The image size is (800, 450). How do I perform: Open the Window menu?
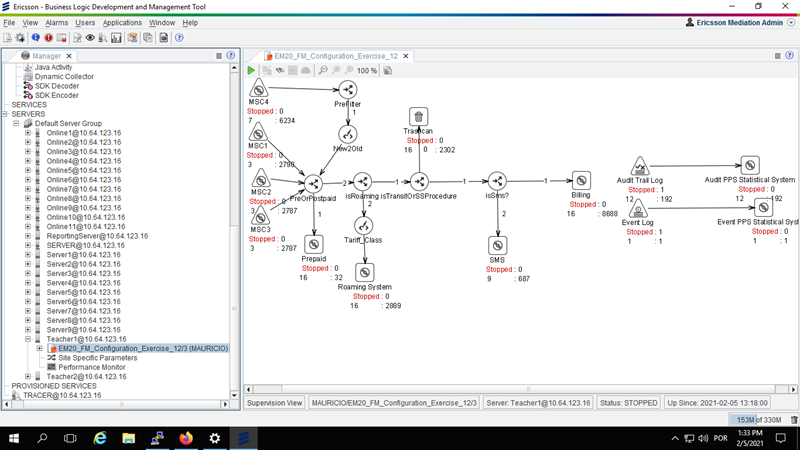coord(162,23)
